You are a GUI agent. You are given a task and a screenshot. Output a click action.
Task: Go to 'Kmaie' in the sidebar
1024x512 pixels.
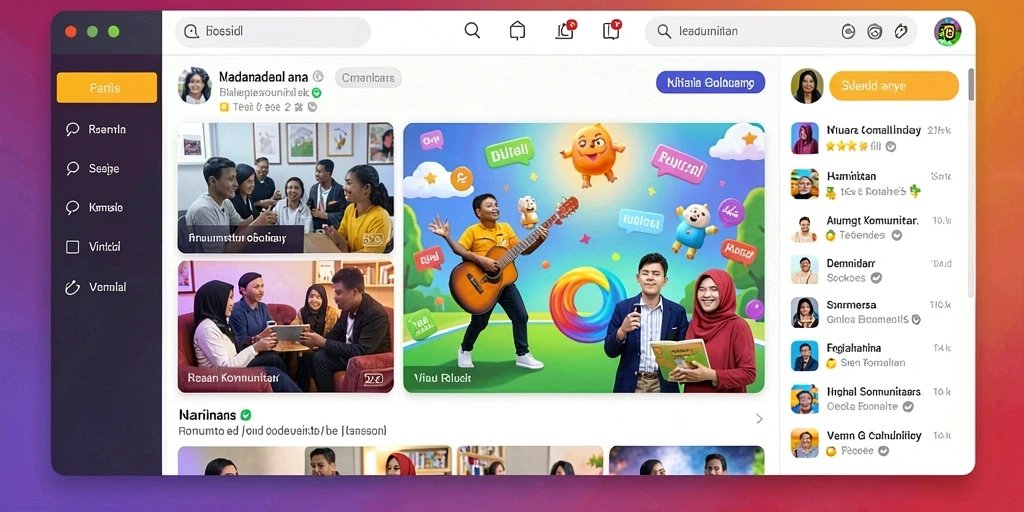tap(107, 208)
